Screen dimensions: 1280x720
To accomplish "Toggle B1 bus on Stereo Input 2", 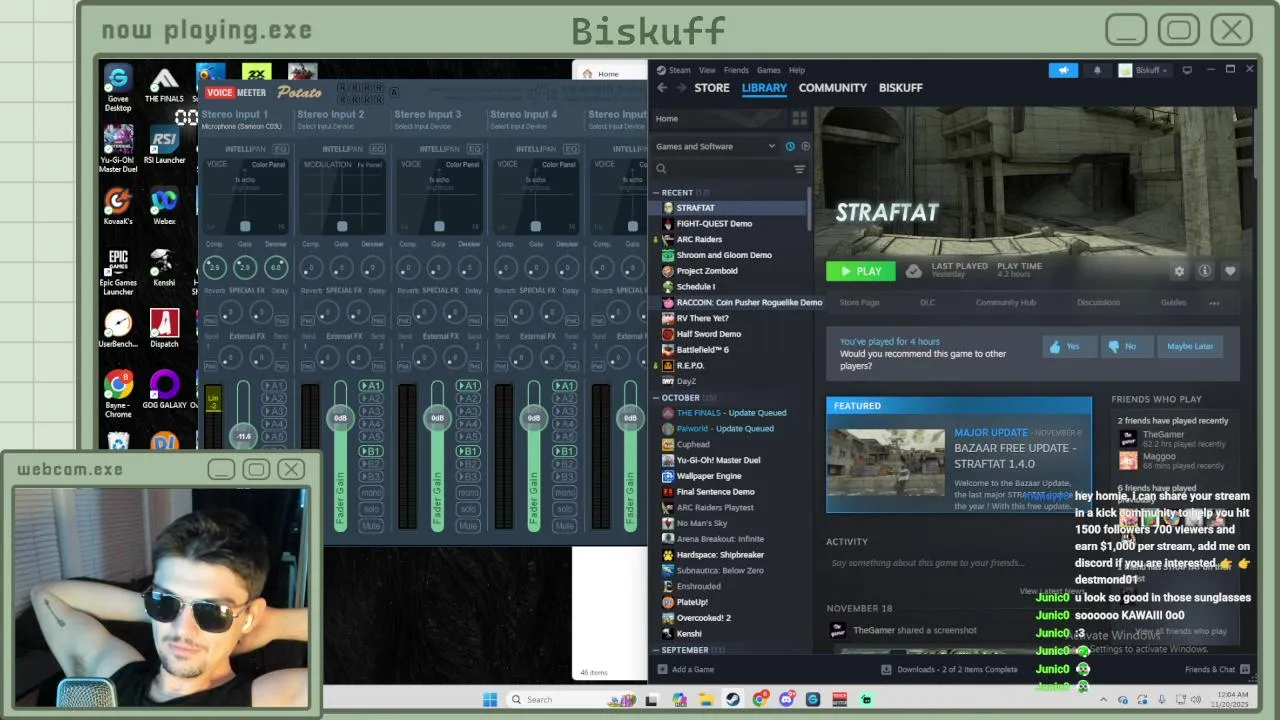I will click(x=371, y=451).
